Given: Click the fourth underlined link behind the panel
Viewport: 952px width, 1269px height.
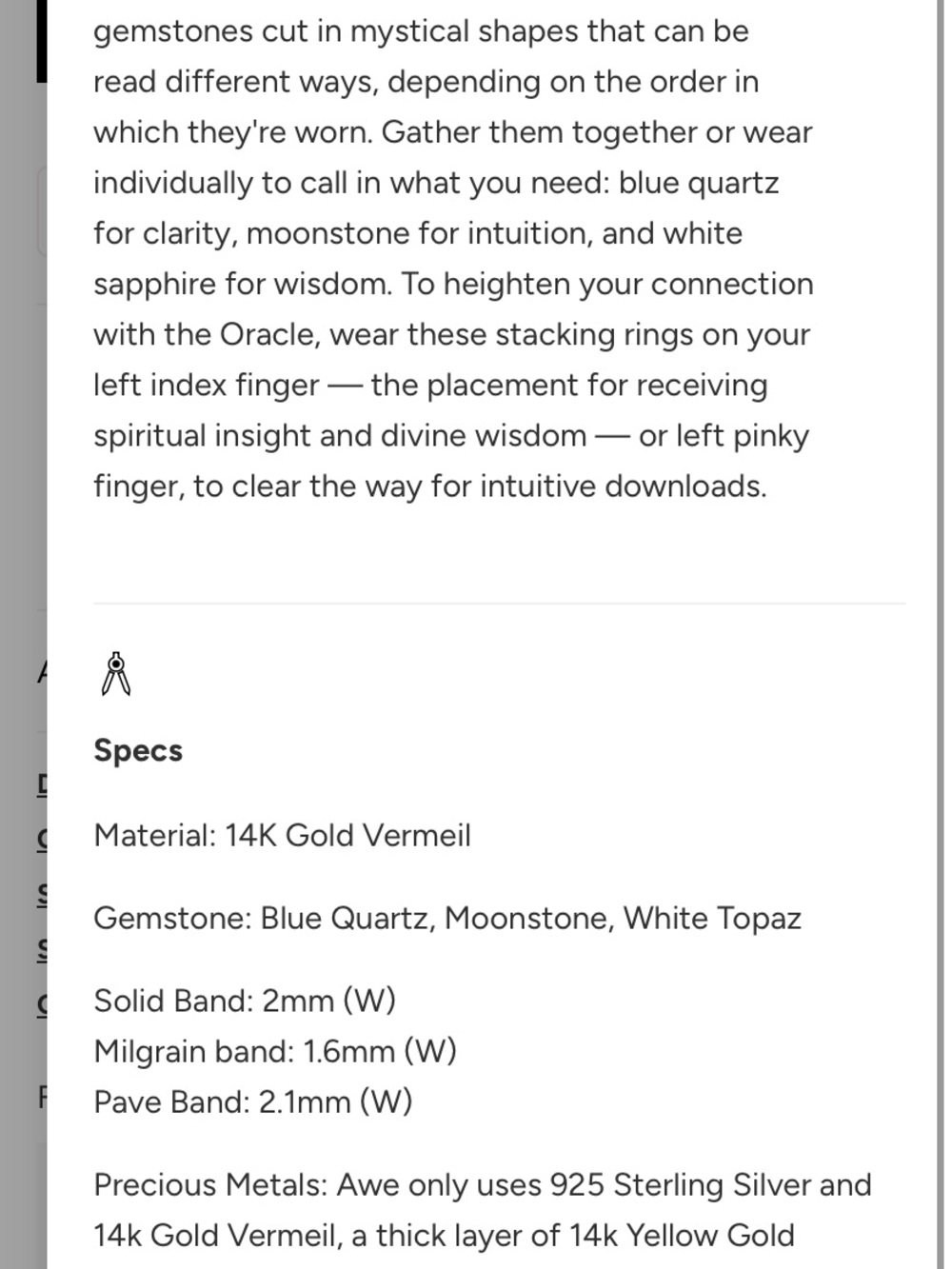Looking at the screenshot, I should pyautogui.click(x=42, y=949).
